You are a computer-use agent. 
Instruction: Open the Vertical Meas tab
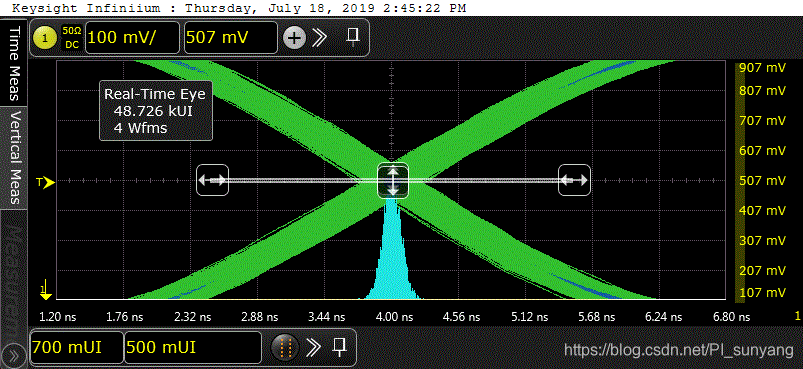(x=14, y=158)
